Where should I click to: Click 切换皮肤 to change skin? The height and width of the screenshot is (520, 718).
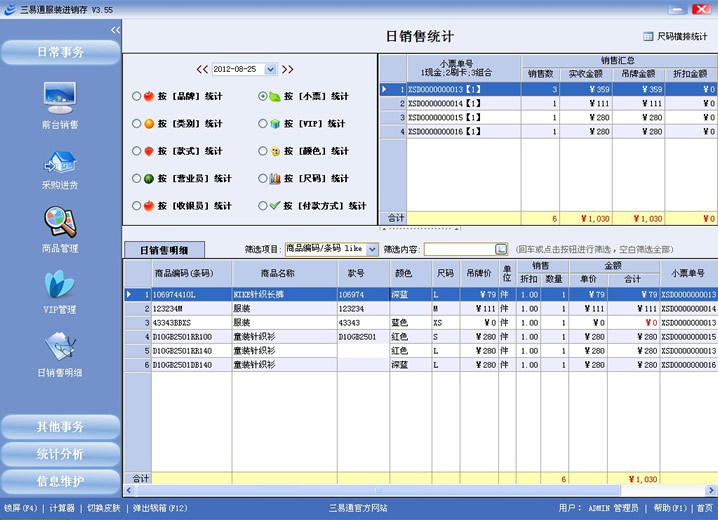point(103,508)
